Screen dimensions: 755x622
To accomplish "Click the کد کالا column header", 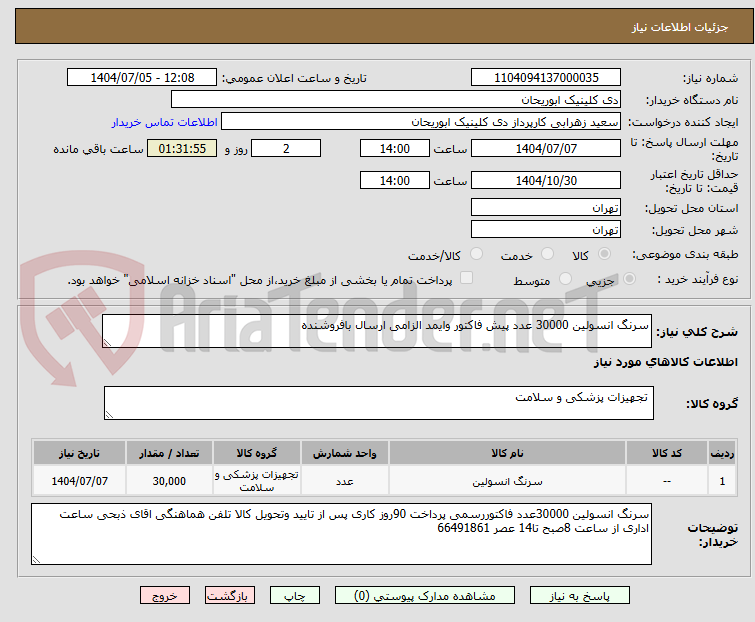I will [666, 453].
